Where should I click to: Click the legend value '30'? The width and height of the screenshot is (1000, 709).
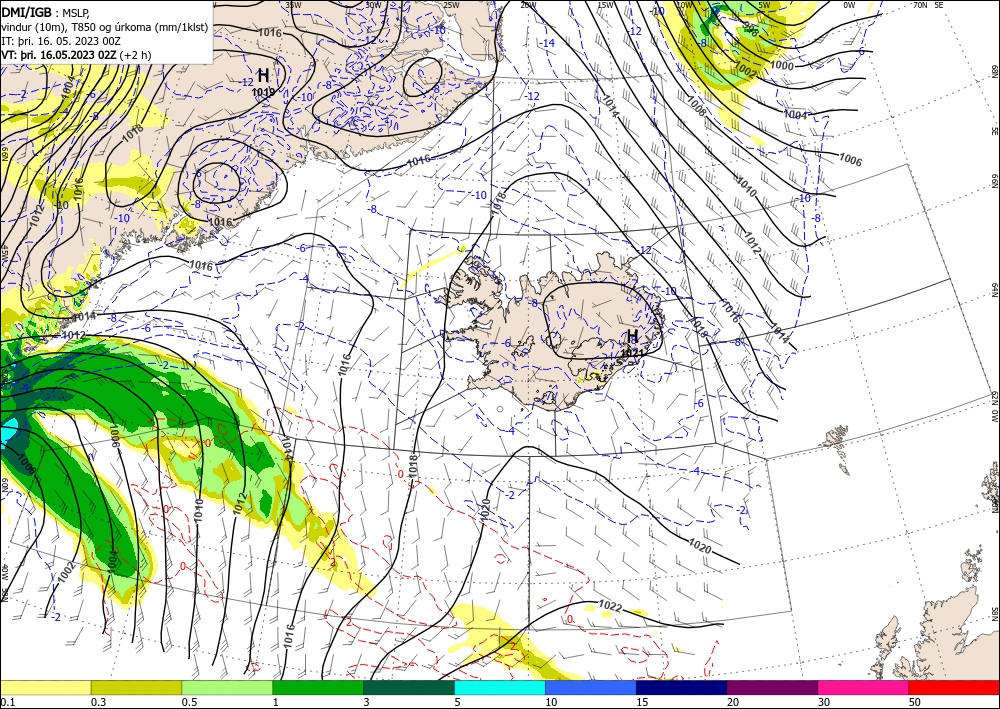pyautogui.click(x=824, y=702)
